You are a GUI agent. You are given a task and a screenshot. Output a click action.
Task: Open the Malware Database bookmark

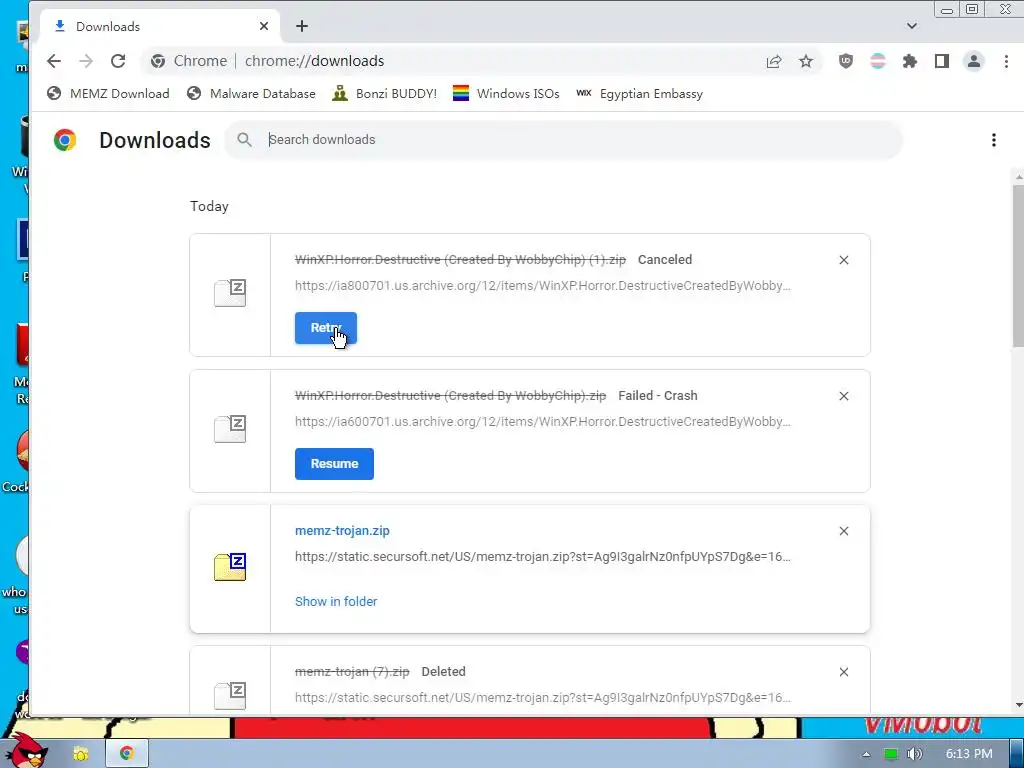251,93
